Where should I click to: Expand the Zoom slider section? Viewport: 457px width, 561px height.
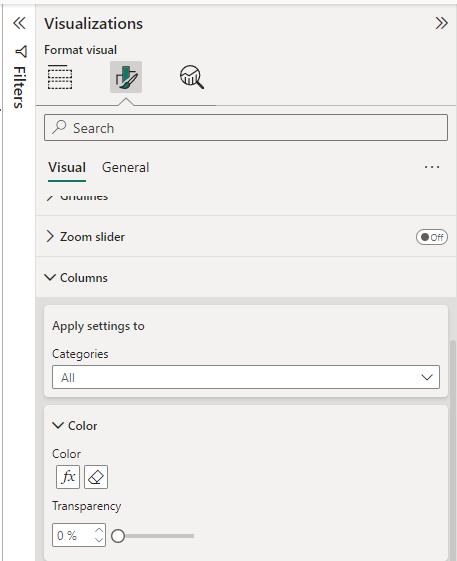click(x=50, y=236)
